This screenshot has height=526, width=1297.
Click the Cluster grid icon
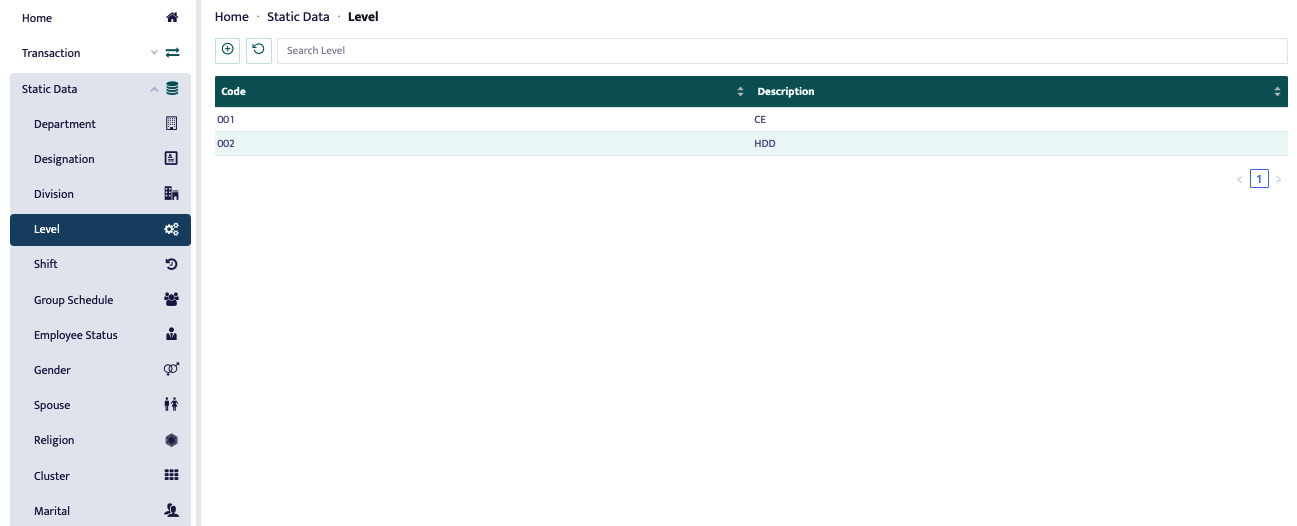171,476
